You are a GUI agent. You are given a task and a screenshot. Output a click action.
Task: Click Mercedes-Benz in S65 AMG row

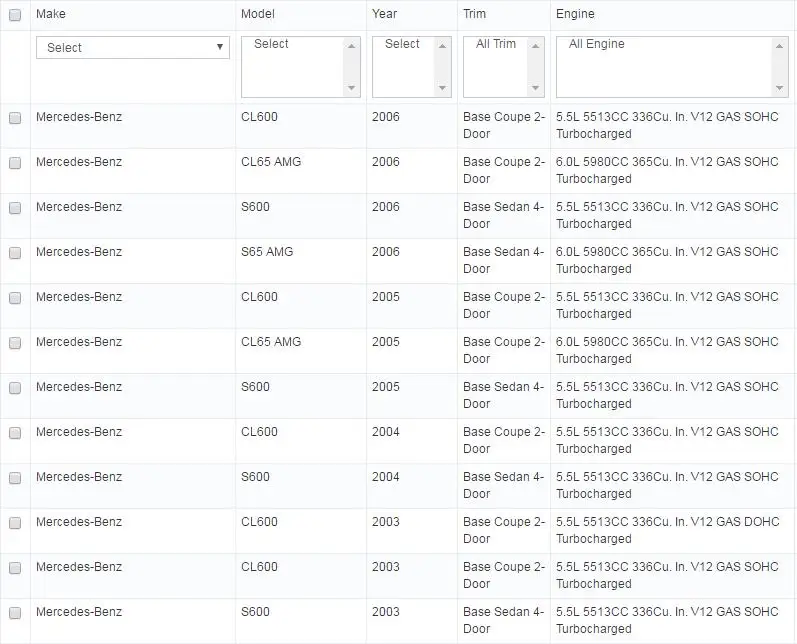pyautogui.click(x=79, y=252)
